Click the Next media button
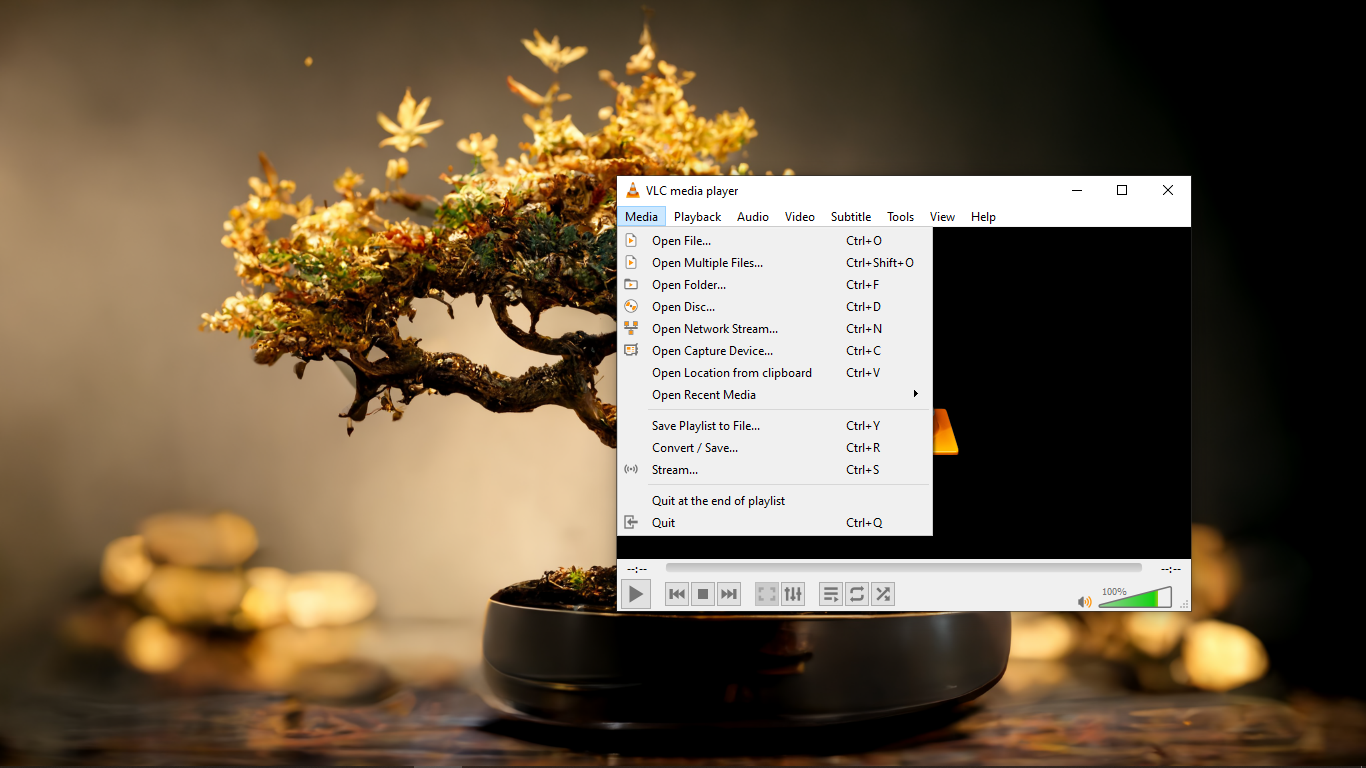 pyautogui.click(x=729, y=594)
